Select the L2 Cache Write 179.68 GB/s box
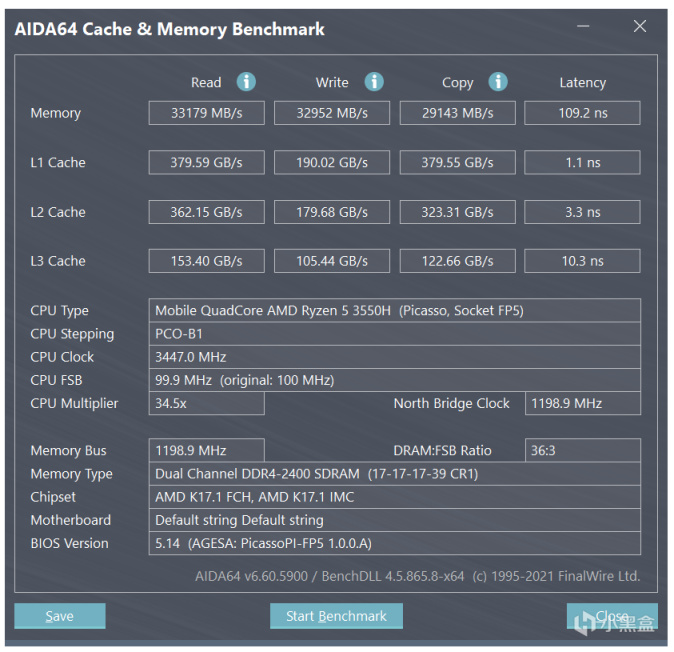This screenshot has width=674, height=652. point(332,212)
